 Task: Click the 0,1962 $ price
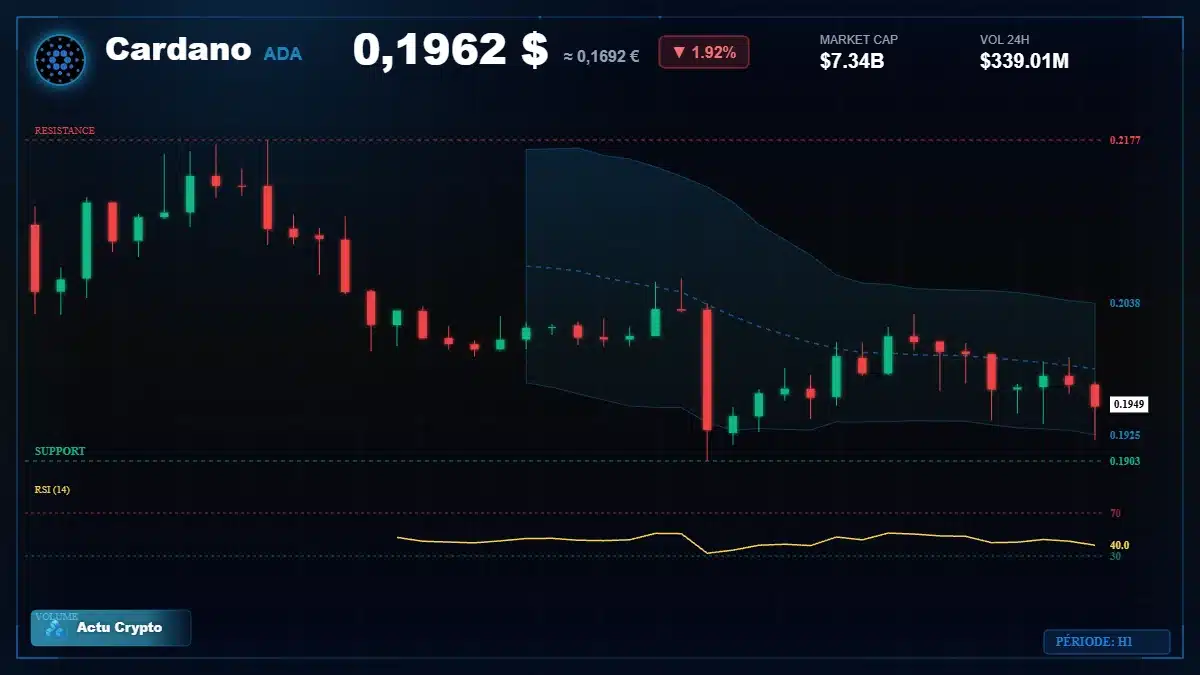coord(450,50)
